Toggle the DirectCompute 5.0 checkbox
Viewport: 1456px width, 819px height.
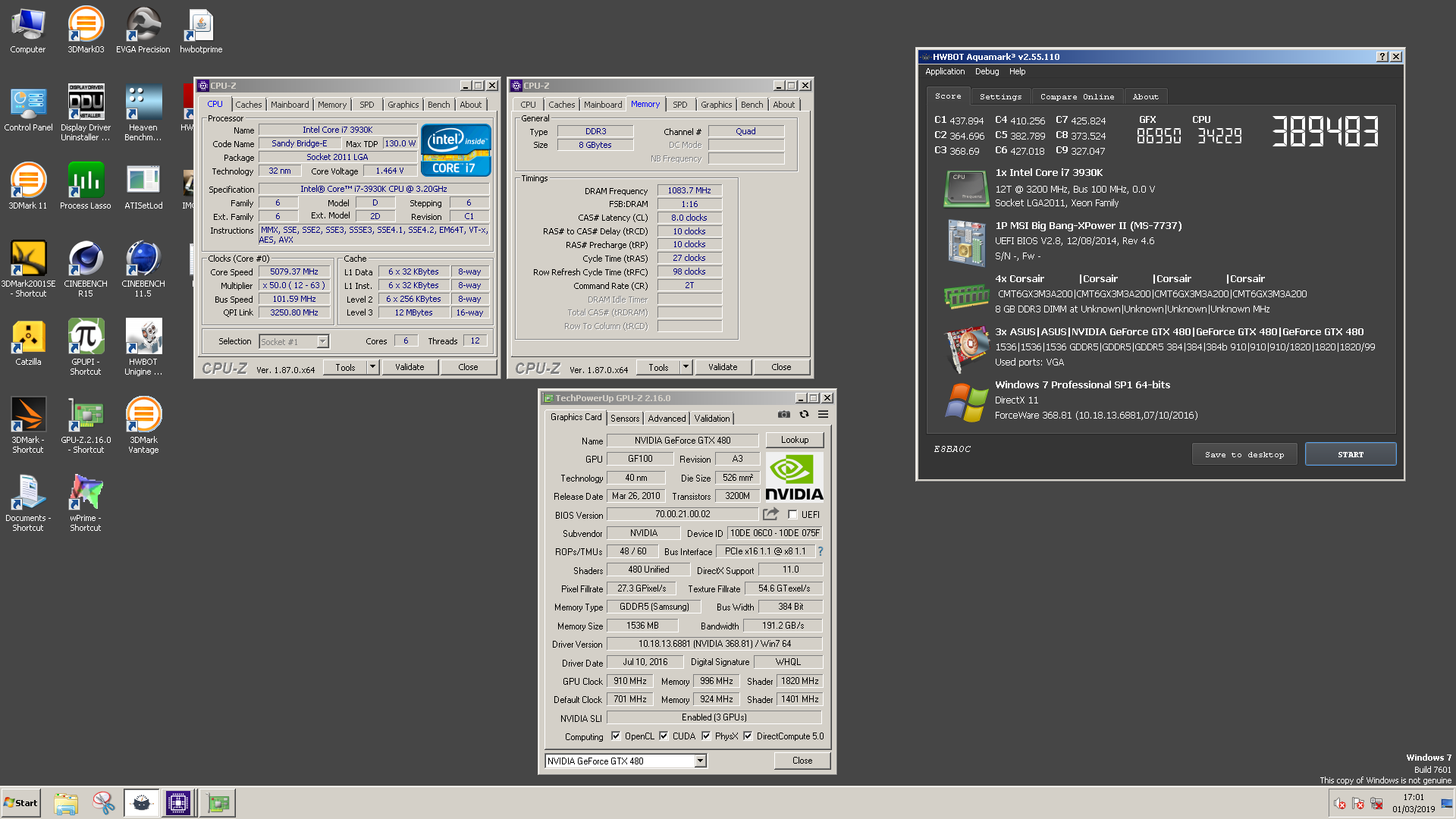[x=748, y=736]
